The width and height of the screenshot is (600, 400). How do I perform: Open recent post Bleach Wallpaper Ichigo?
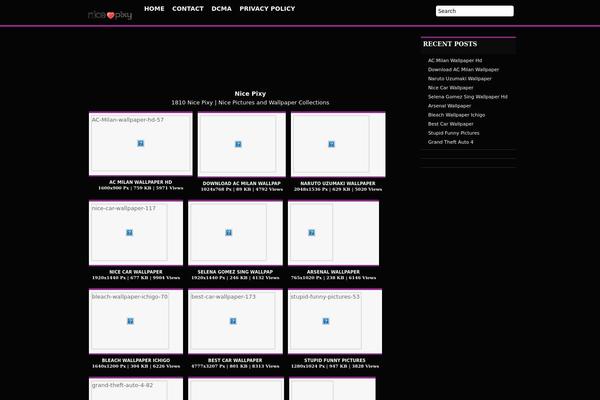point(457,115)
